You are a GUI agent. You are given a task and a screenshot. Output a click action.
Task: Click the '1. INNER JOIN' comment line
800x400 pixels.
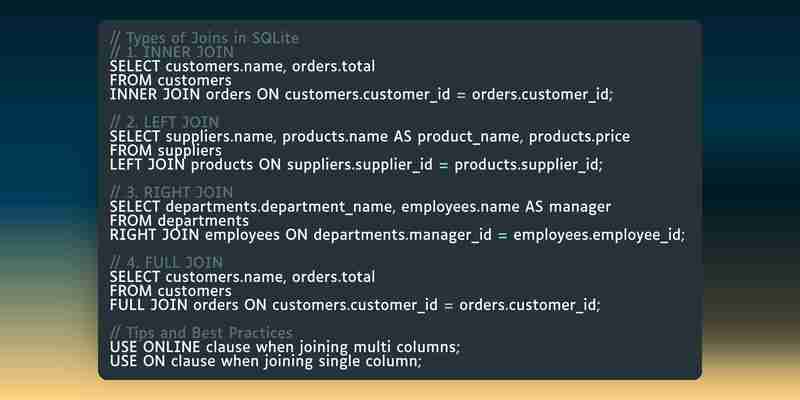click(172, 52)
